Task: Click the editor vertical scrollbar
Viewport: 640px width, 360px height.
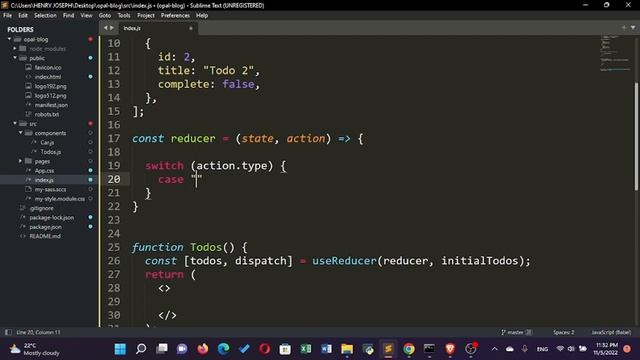Action: tap(636, 136)
